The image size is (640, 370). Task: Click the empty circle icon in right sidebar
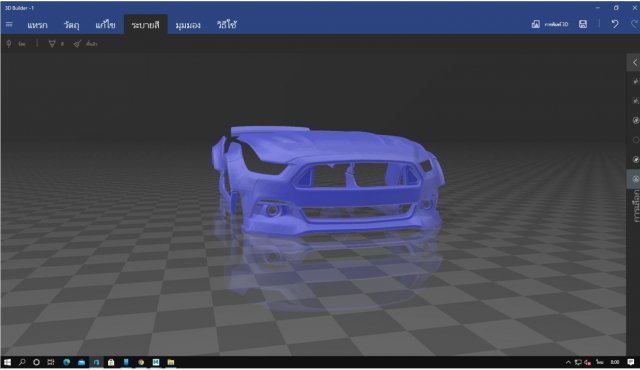point(636,140)
